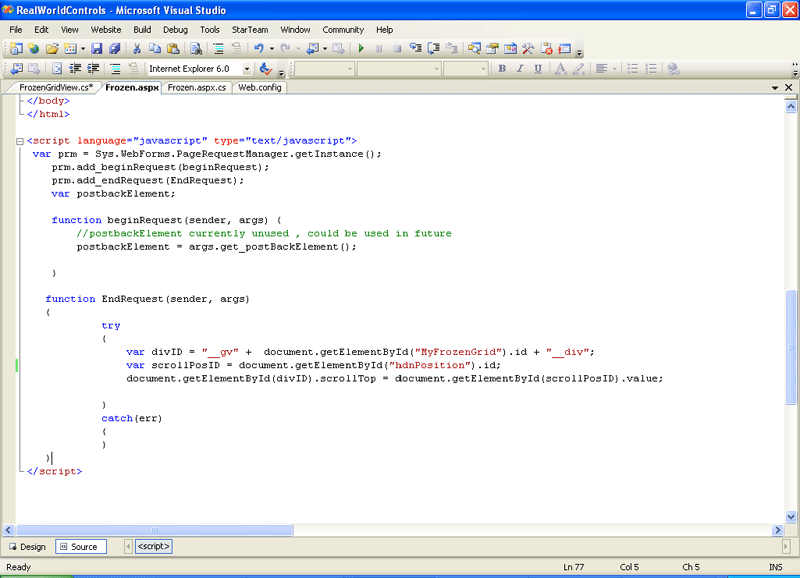Open the Toolbox hammer and wrench icon
The height and width of the screenshot is (578, 800).
pos(528,49)
